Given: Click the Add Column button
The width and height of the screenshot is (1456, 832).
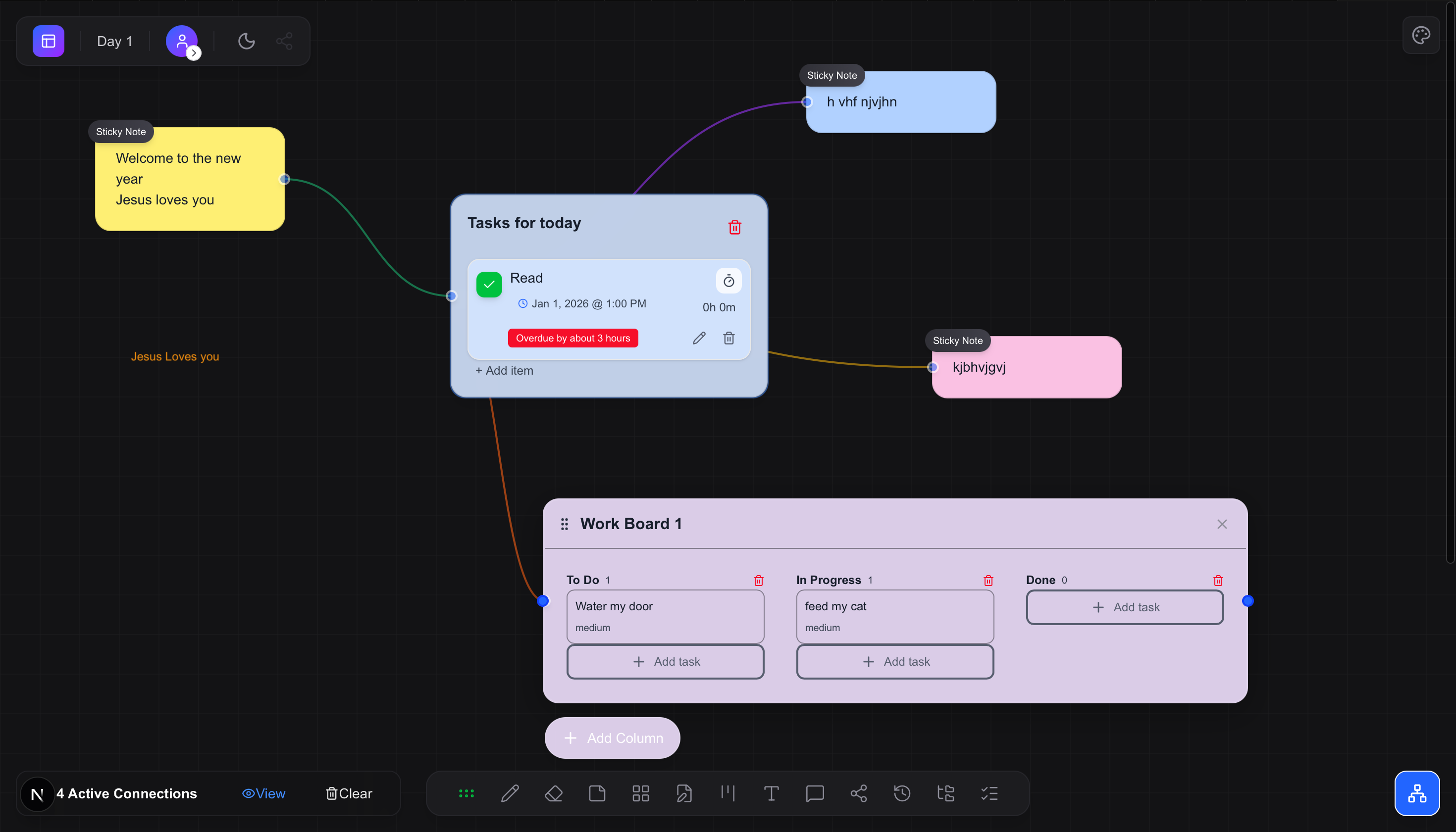Looking at the screenshot, I should [x=612, y=738].
